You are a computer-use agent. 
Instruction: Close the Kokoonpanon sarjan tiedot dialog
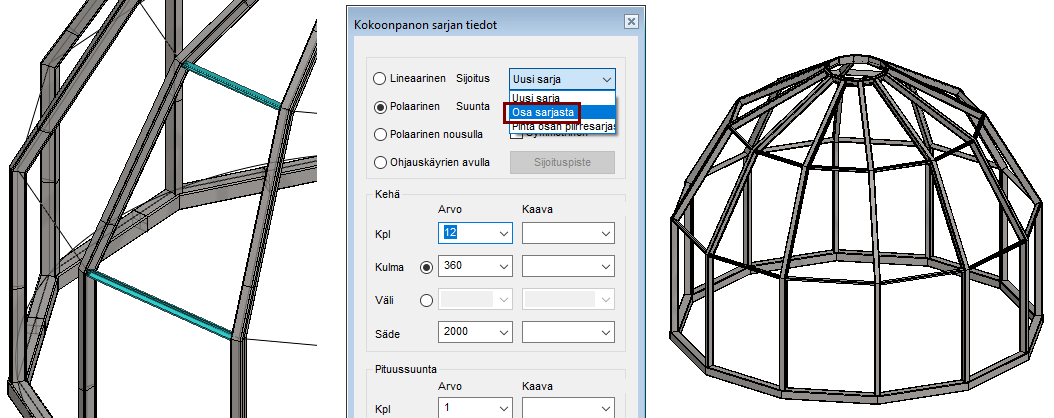tap(630, 22)
